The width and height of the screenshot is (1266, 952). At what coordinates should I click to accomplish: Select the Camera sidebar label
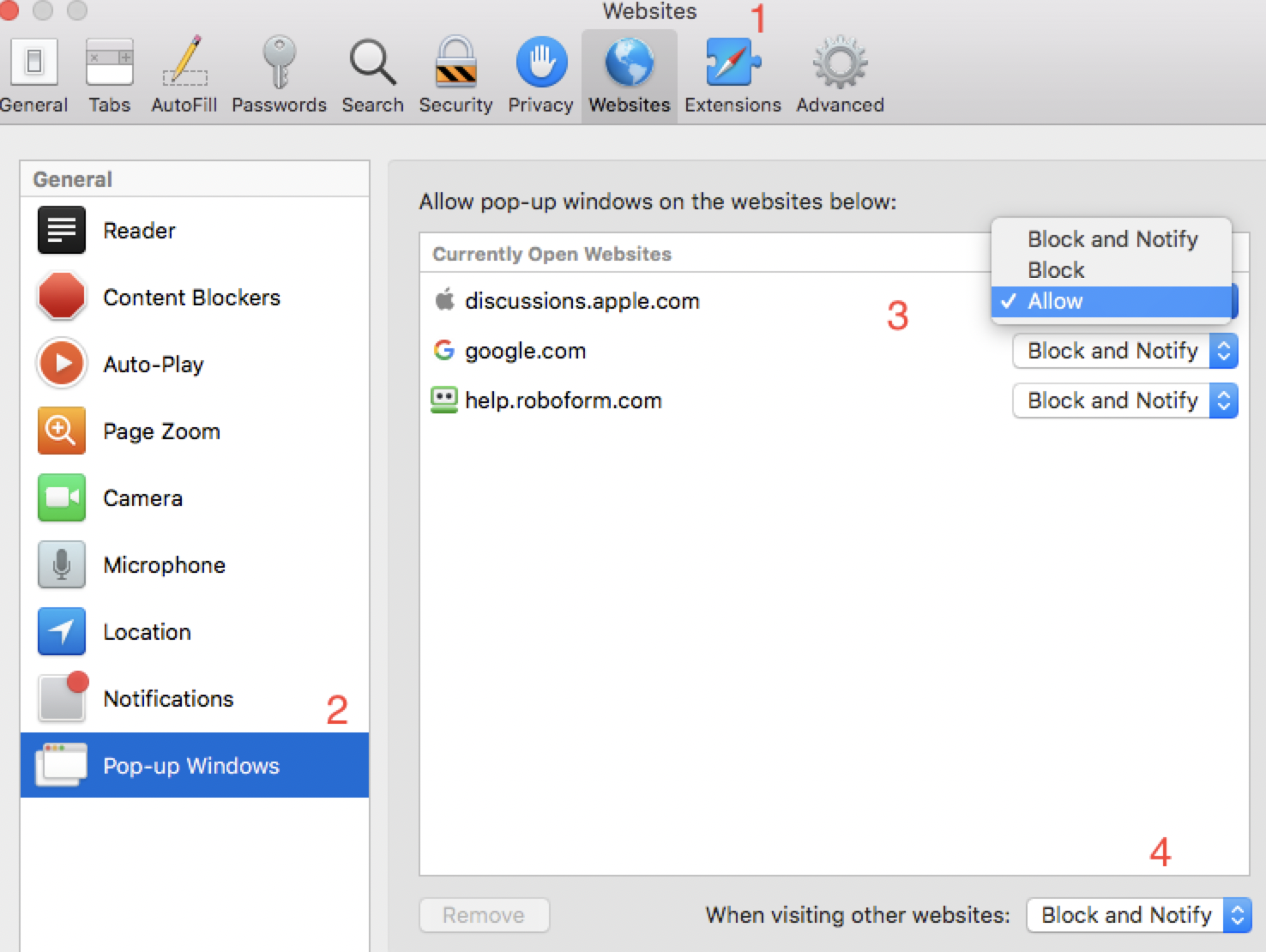click(x=142, y=498)
